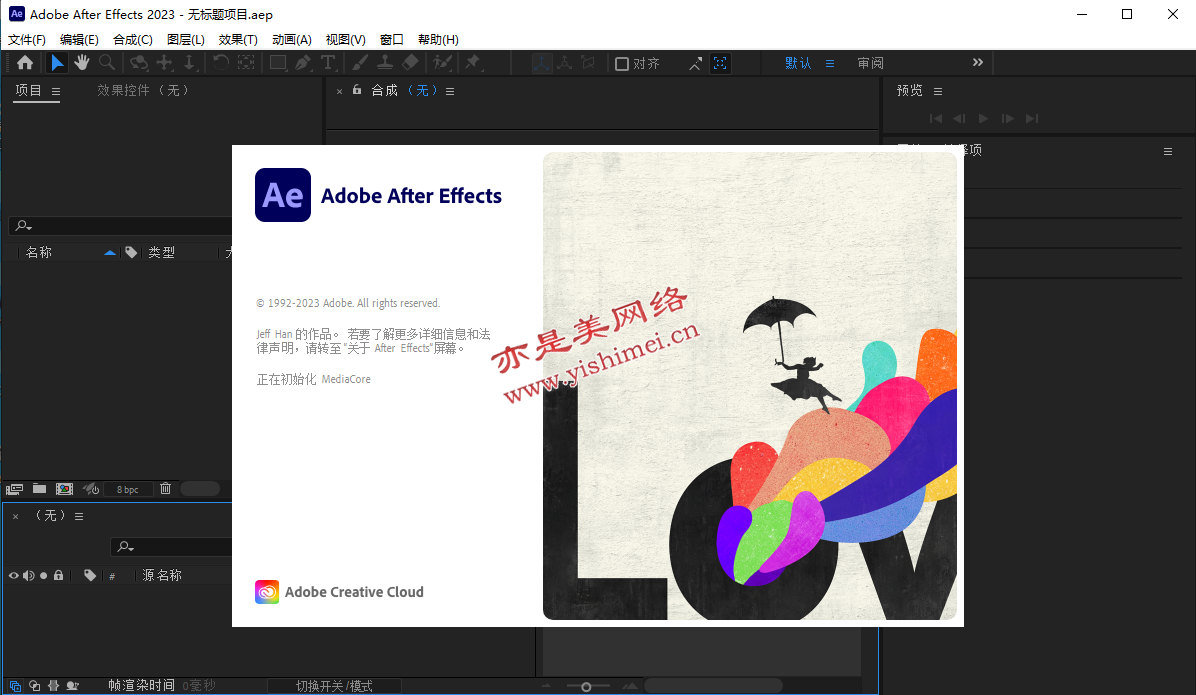Screen dimensions: 1196x695
Task: Click the World Axis mode icon
Action: [x=564, y=63]
